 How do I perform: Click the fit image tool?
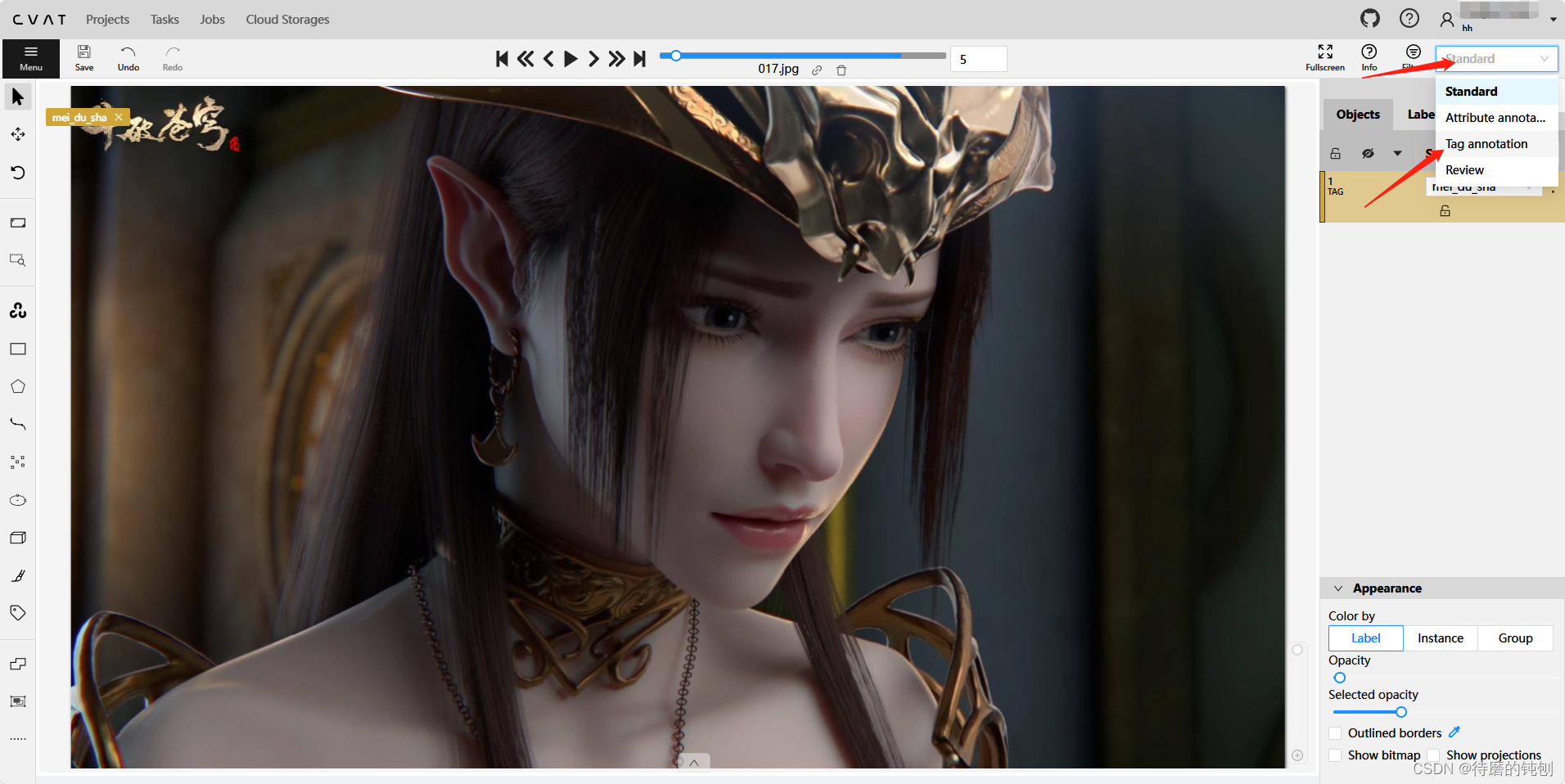pyautogui.click(x=18, y=223)
